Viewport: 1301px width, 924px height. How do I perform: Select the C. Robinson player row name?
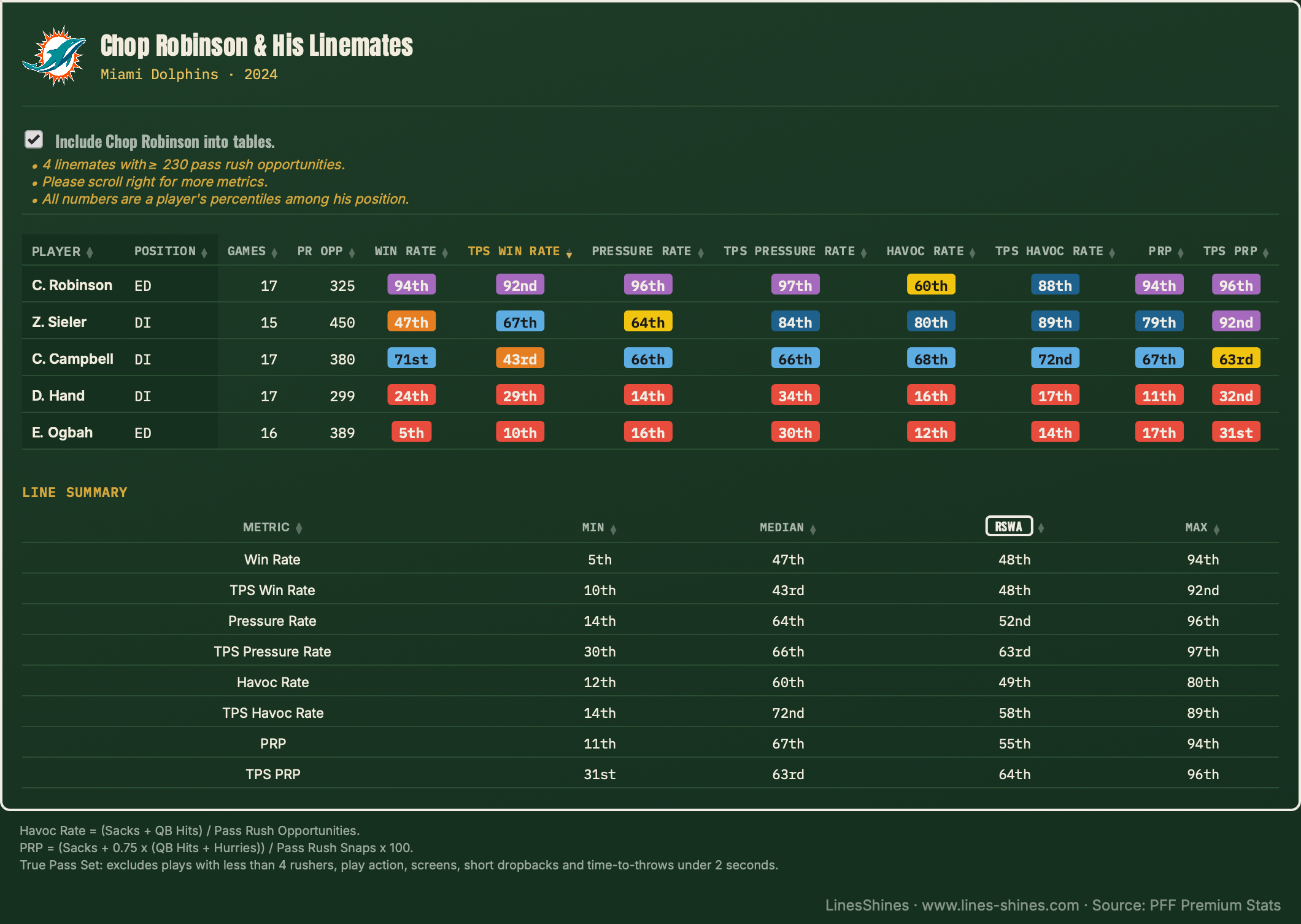coord(72,285)
